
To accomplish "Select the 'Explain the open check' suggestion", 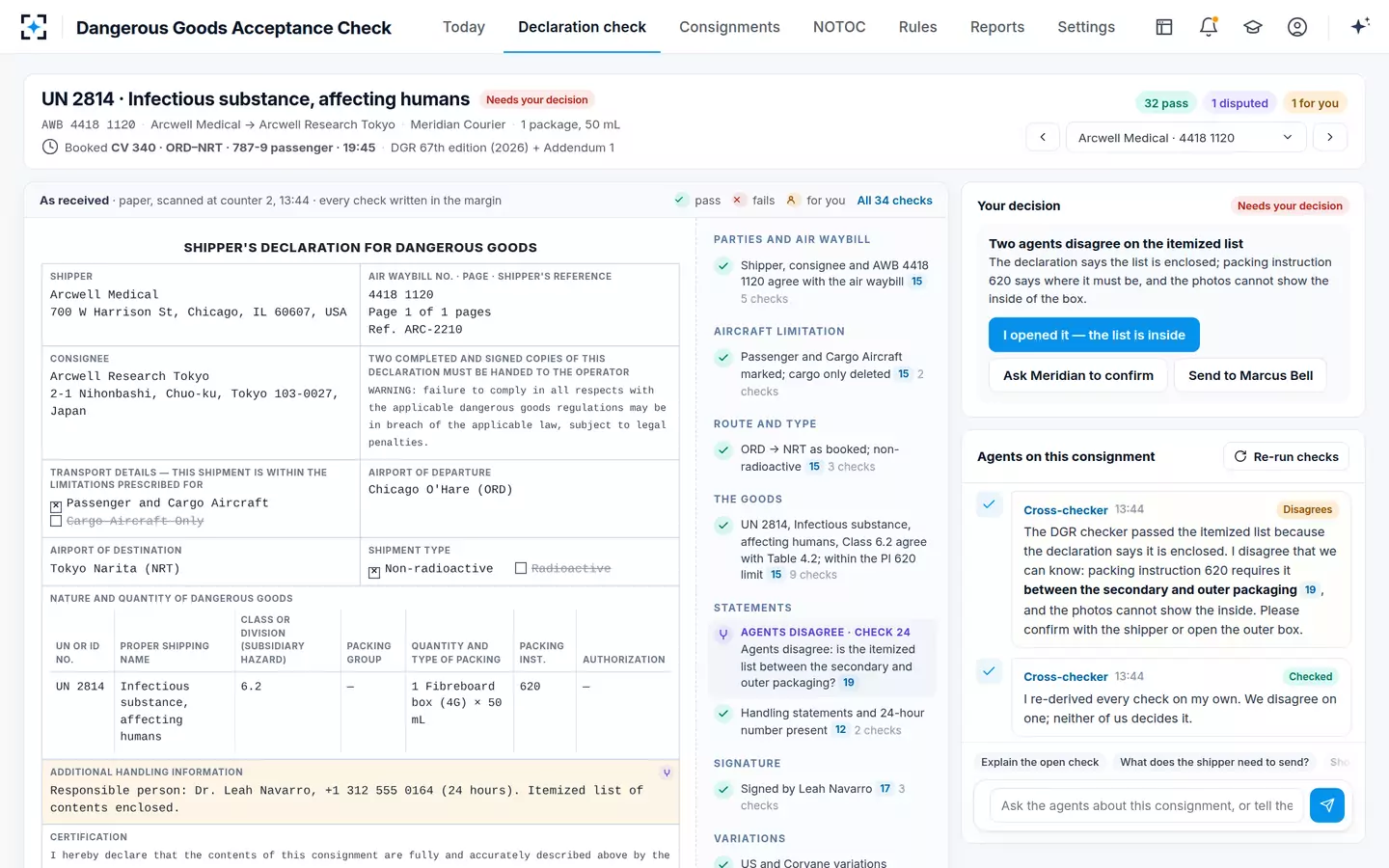I will (x=1040, y=762).
